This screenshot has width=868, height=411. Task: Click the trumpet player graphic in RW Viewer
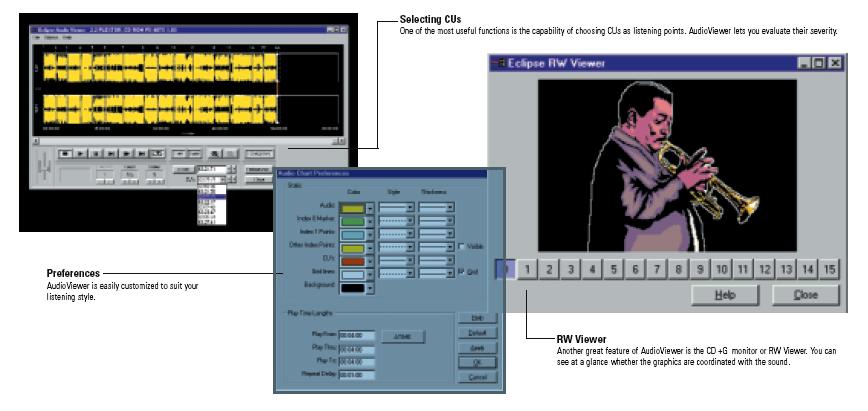pos(667,165)
